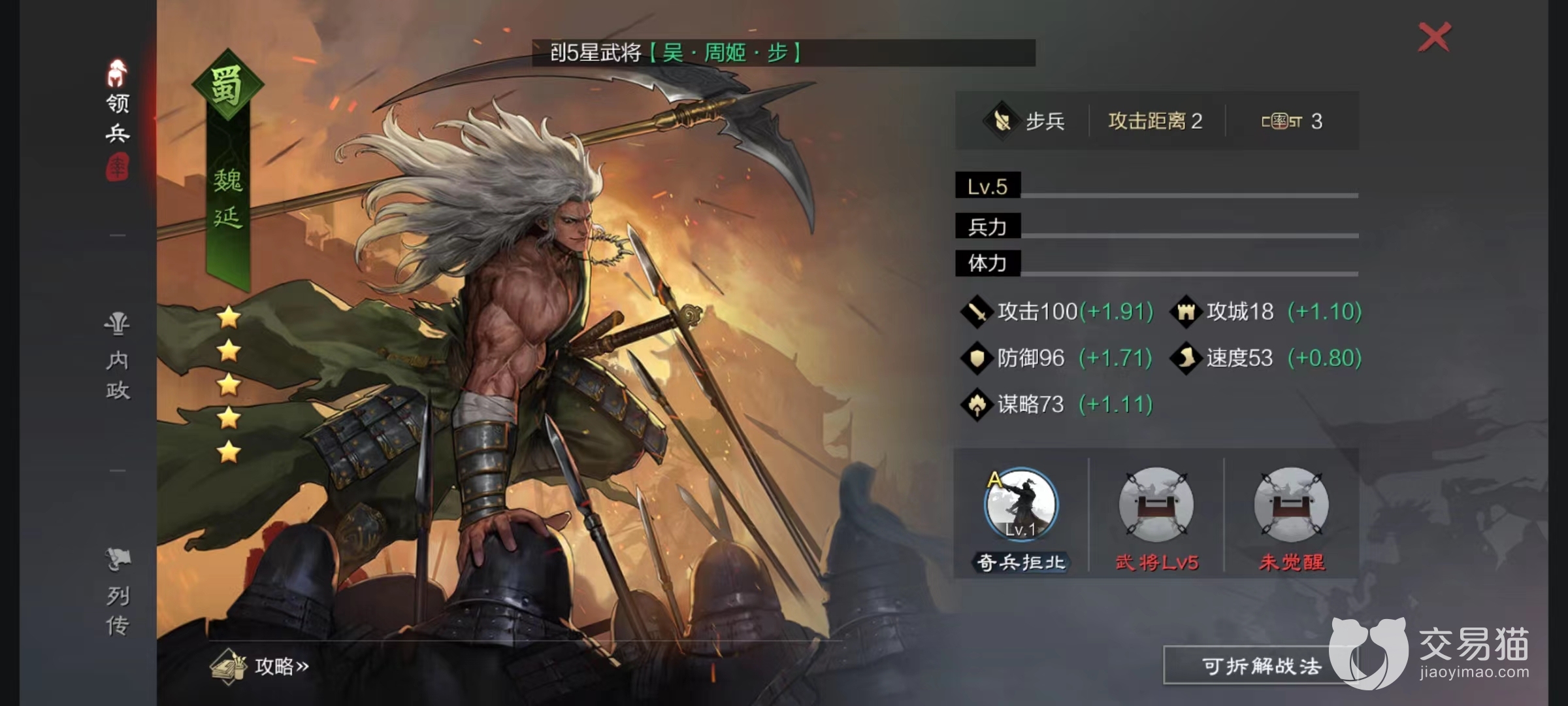Open the 奇兵拒北 skill icon

click(x=1021, y=505)
